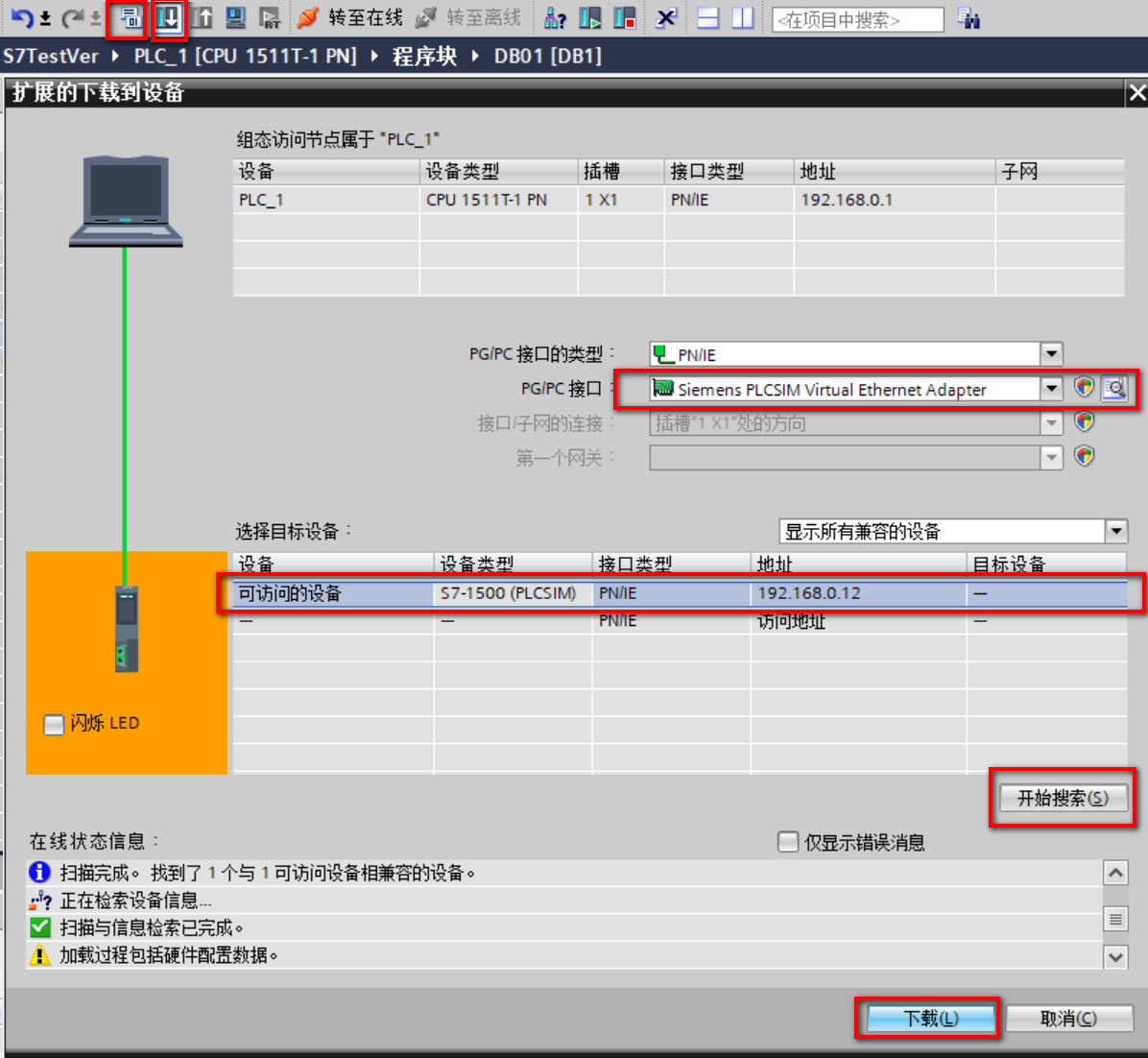Click the shield icon beside 接口/子网的连接
Viewport: 1148px width, 1058px height.
[1085, 421]
